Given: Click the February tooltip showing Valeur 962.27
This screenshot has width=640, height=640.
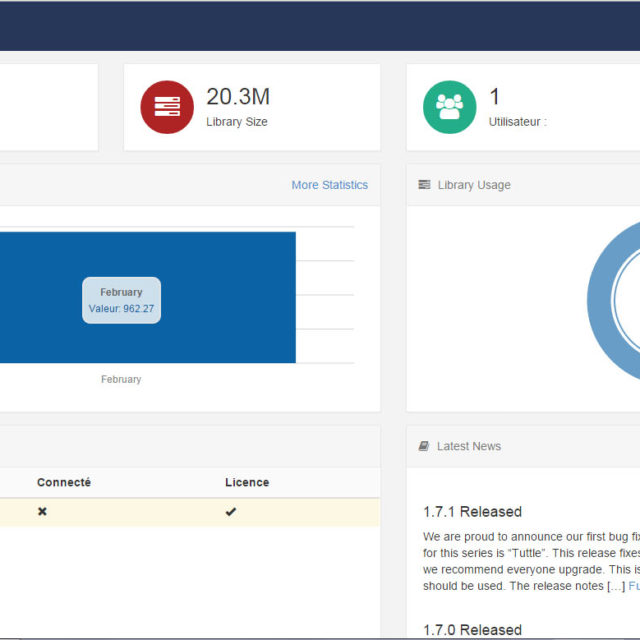Looking at the screenshot, I should pos(121,300).
